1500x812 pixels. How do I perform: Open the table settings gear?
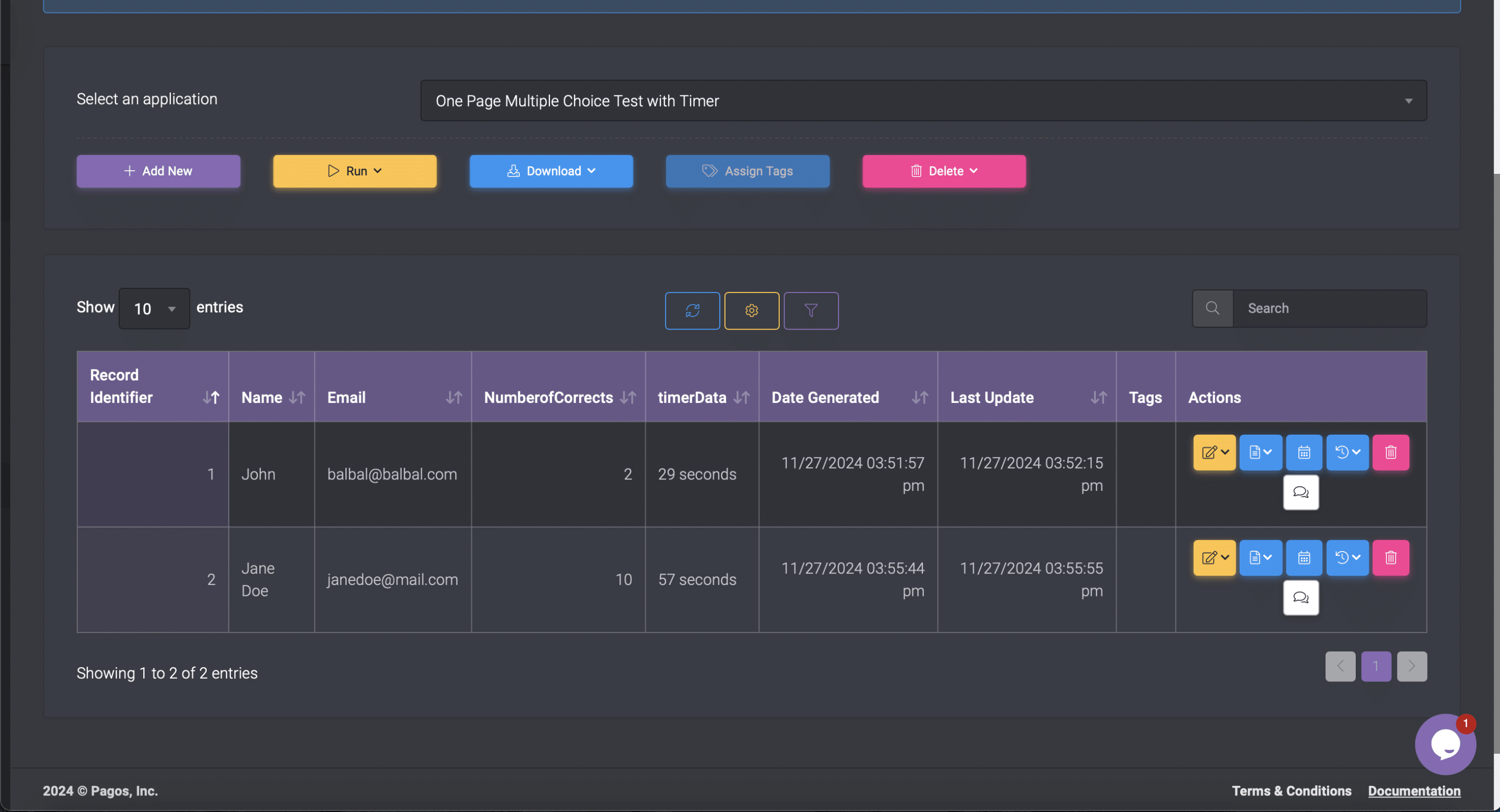coord(752,310)
